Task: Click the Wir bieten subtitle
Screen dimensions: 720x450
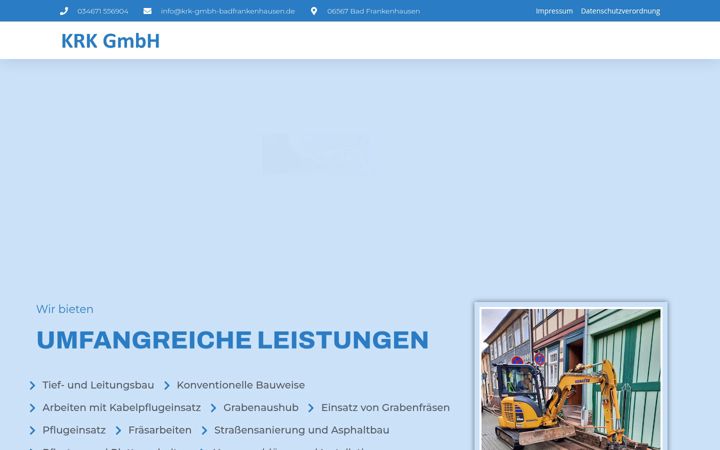Action: 65,309
